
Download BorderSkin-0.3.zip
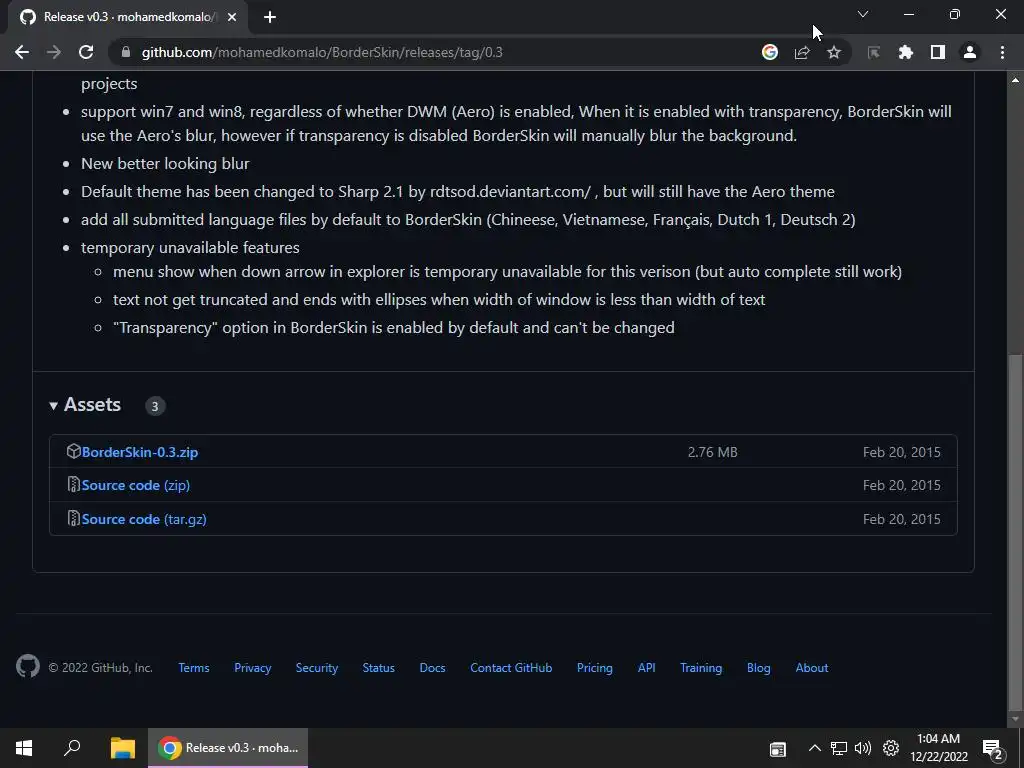pos(140,452)
